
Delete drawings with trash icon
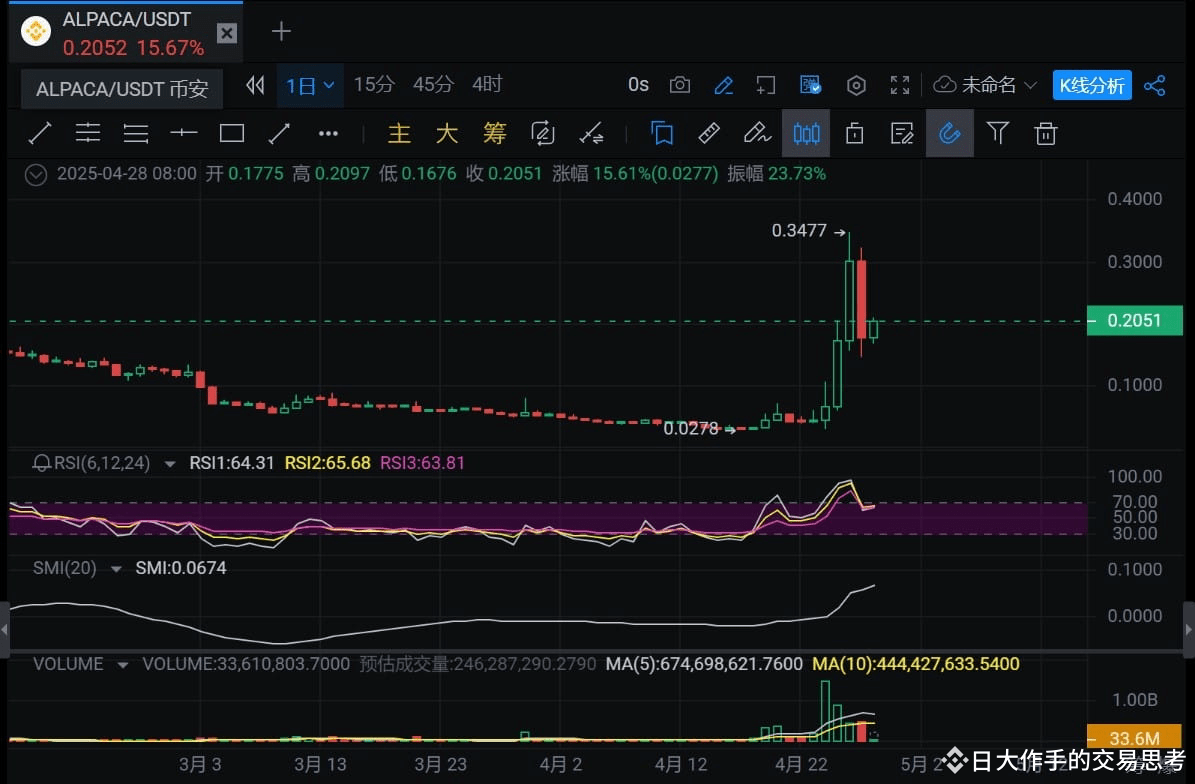coord(1046,133)
